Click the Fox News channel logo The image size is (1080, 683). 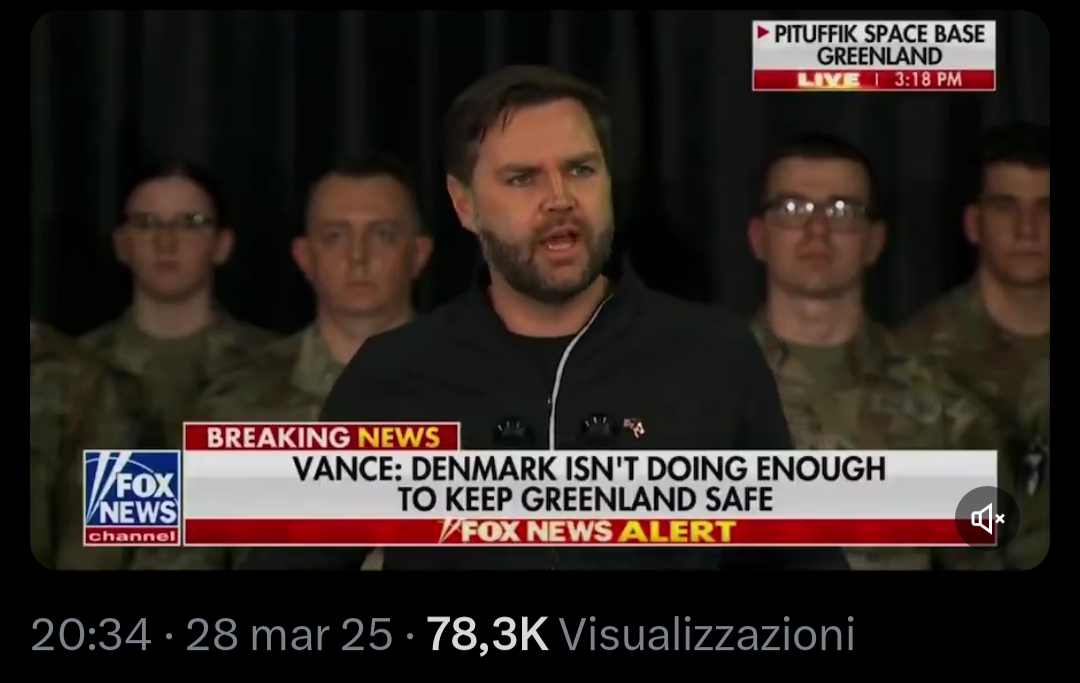[x=132, y=498]
